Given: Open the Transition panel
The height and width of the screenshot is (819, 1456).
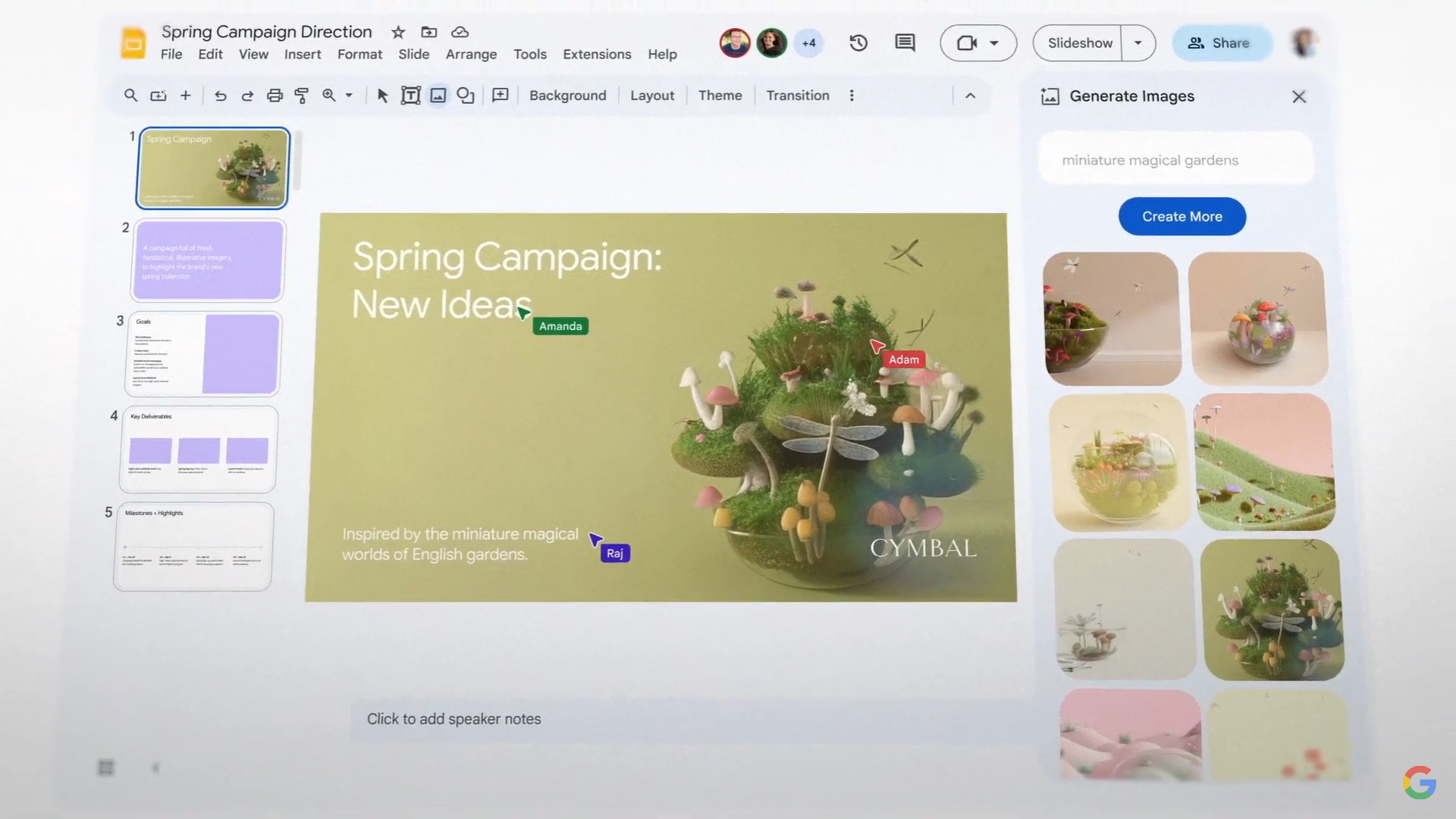Looking at the screenshot, I should point(798,96).
